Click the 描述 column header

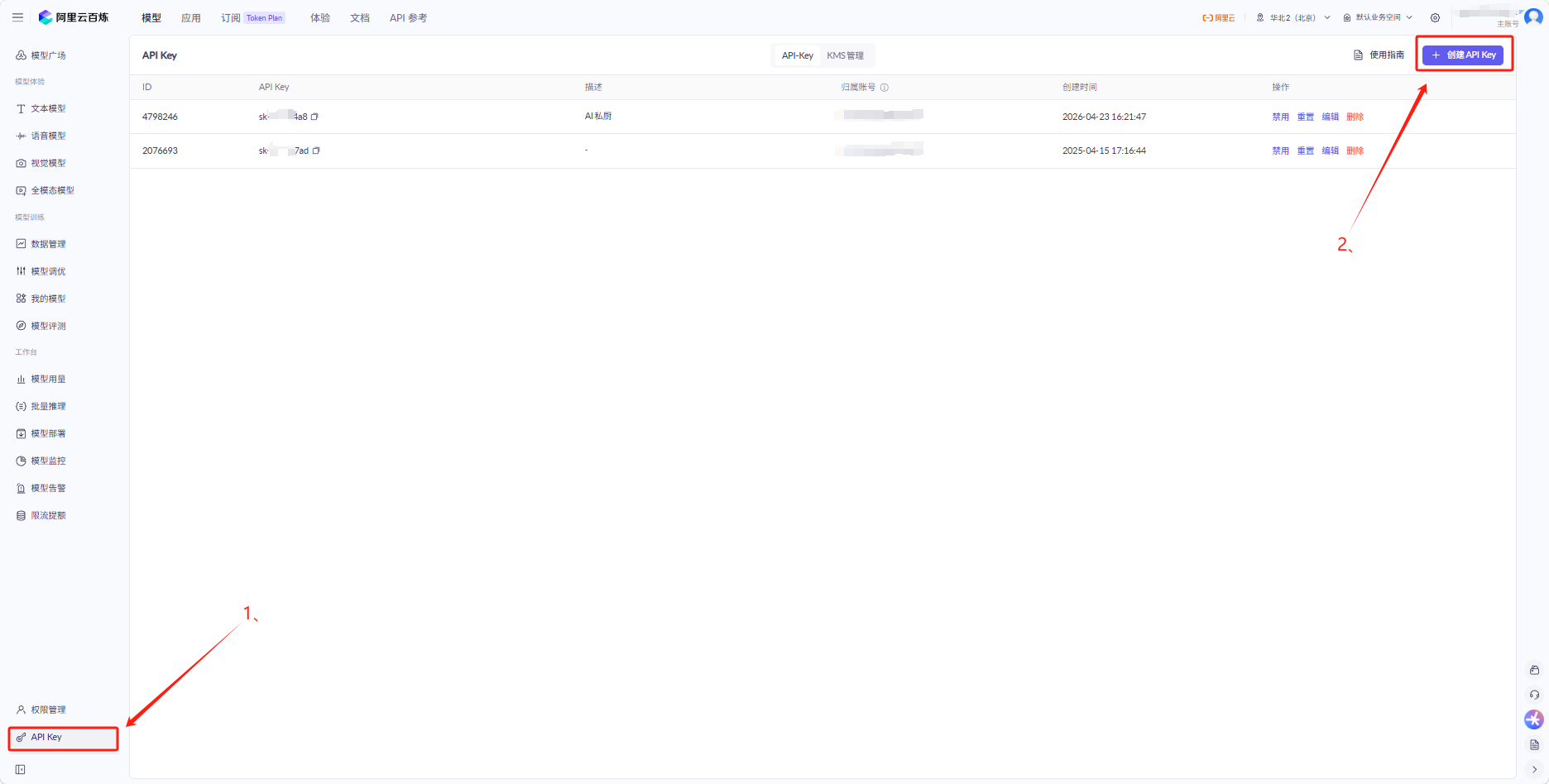593,87
